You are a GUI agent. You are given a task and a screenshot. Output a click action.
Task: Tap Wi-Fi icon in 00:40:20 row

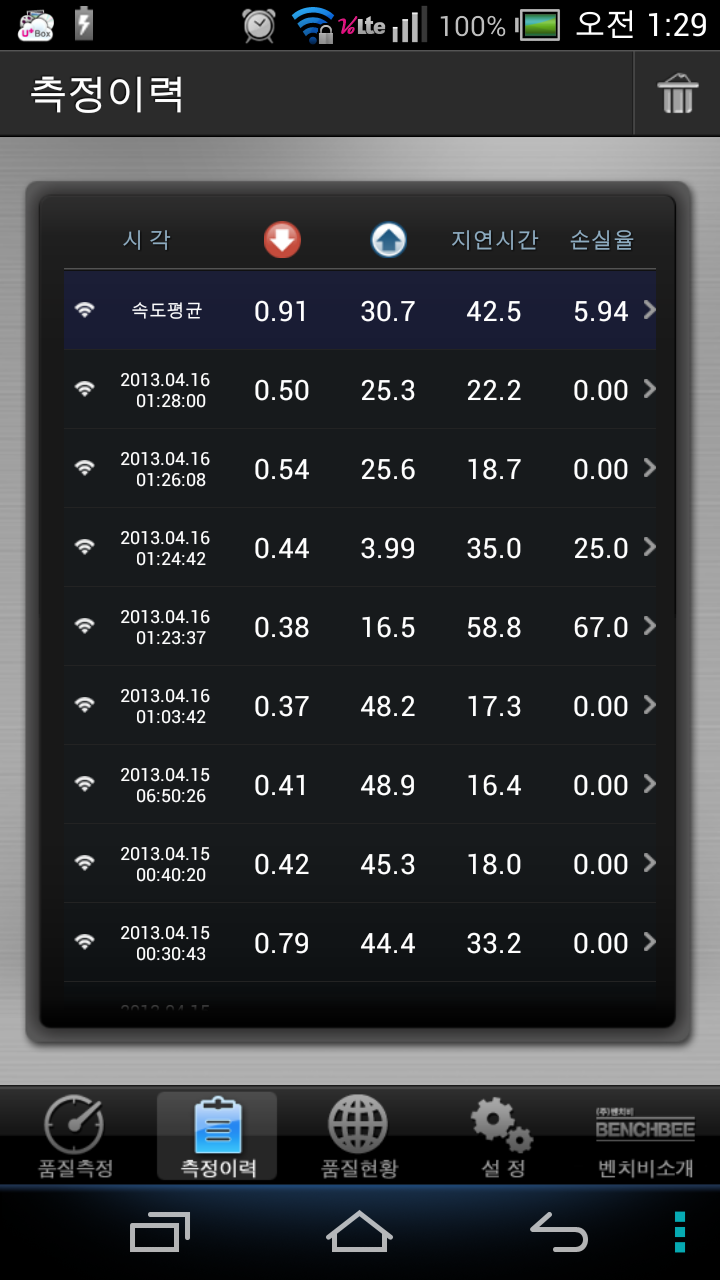pyautogui.click(x=85, y=863)
